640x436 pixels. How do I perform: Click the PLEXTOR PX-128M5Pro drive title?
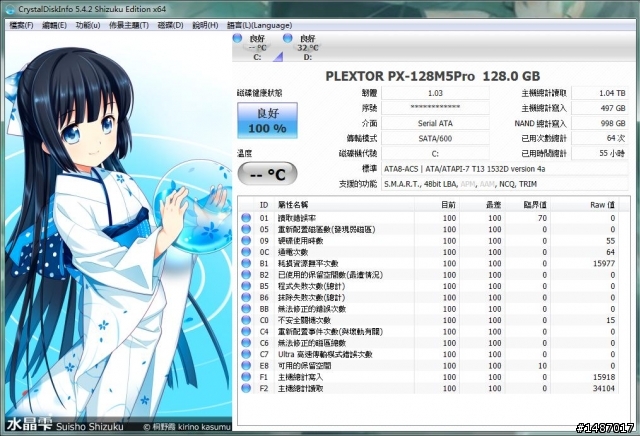433,76
